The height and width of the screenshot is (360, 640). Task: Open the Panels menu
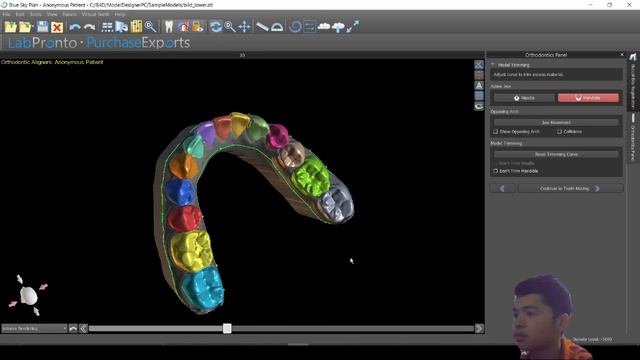(69, 14)
